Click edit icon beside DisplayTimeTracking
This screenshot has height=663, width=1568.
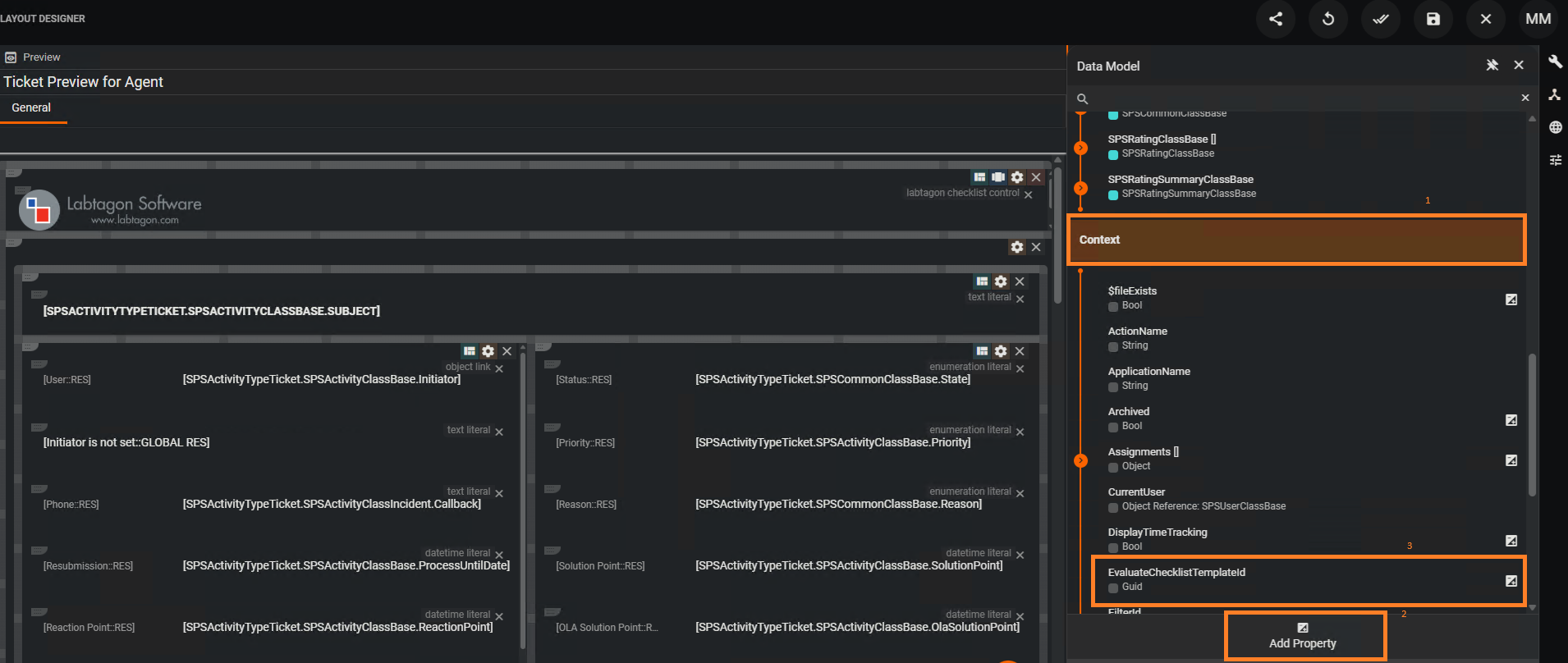pos(1511,541)
